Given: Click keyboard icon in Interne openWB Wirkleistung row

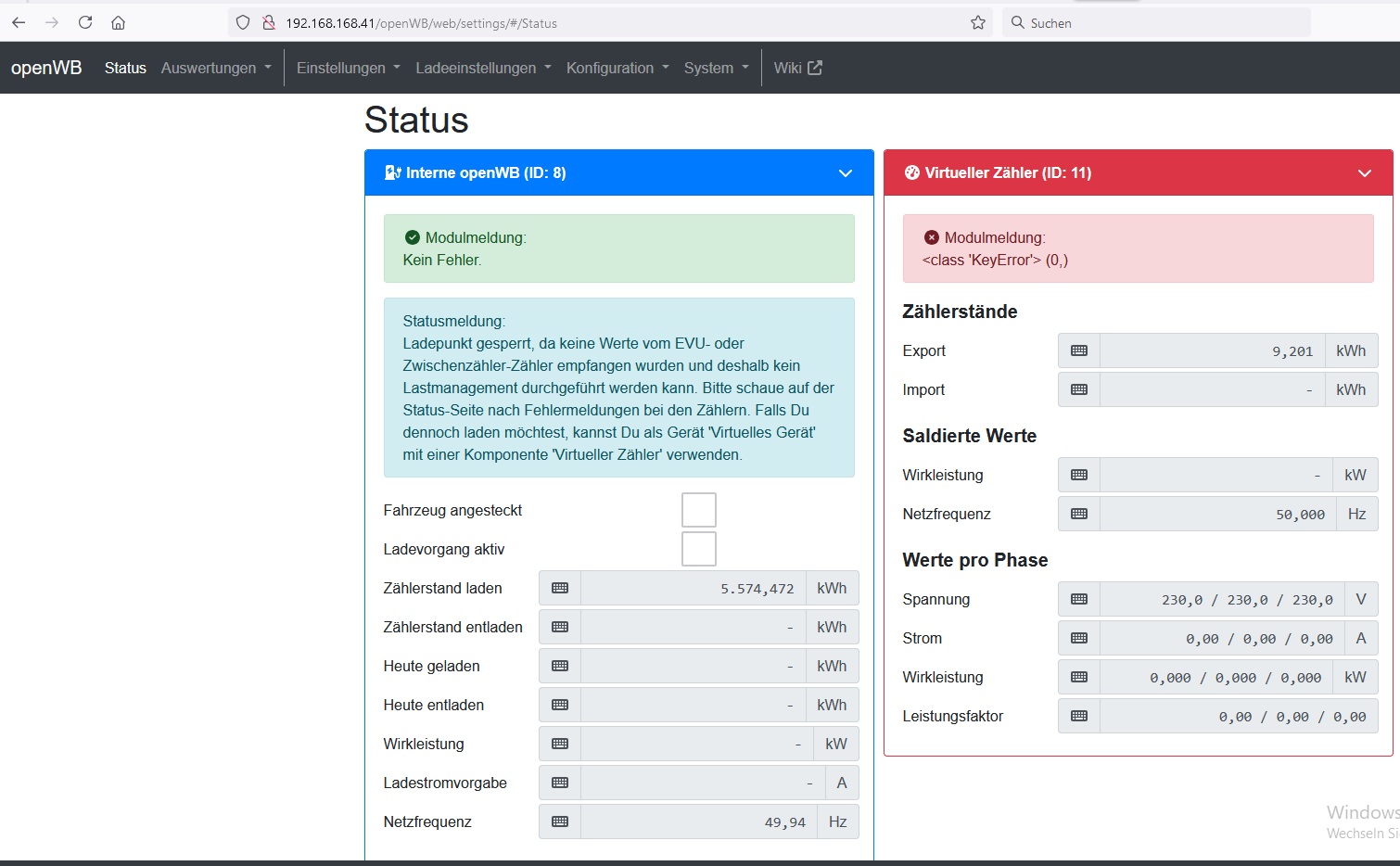Looking at the screenshot, I should coord(560,744).
